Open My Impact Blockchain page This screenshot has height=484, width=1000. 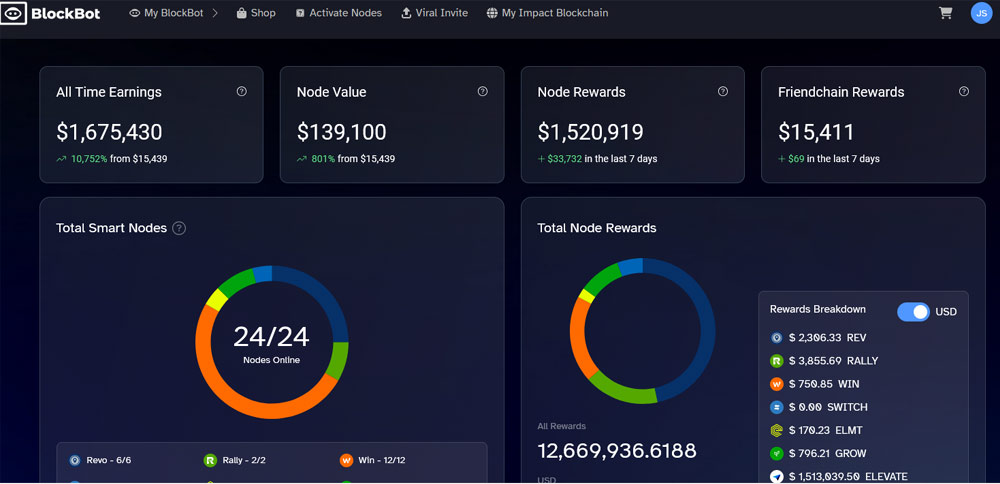coord(547,13)
